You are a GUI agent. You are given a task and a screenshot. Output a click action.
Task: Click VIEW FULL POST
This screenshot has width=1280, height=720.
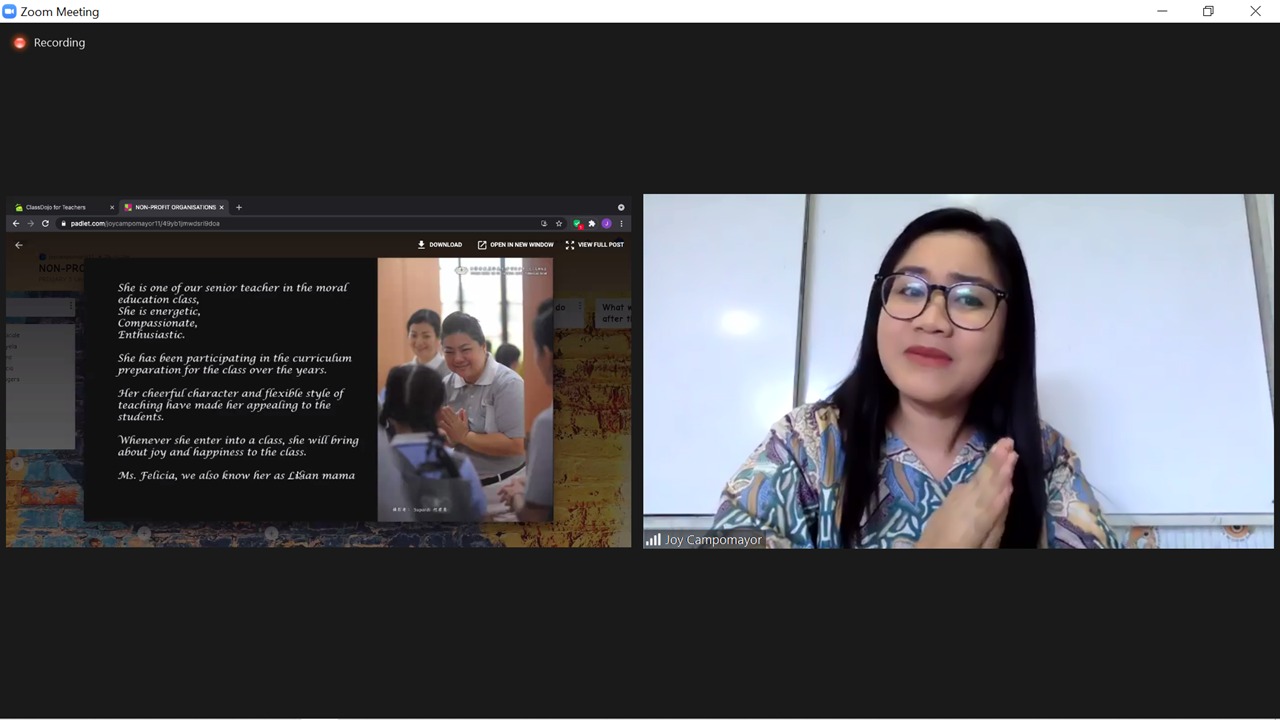[x=595, y=244]
